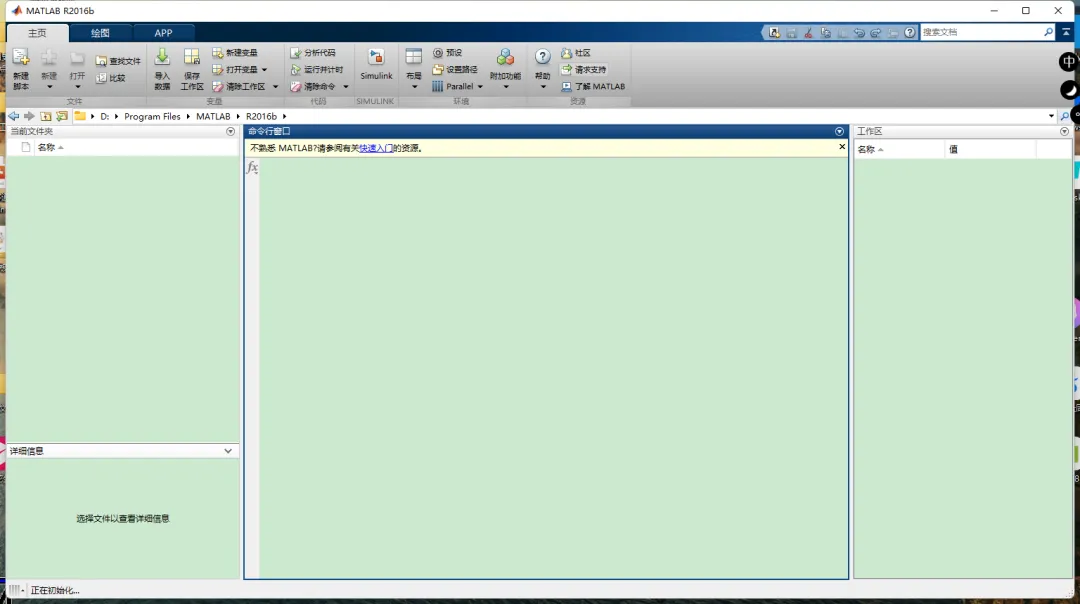Expand the 清除命令 dropdown arrow
1080x604 pixels.
(x=346, y=87)
